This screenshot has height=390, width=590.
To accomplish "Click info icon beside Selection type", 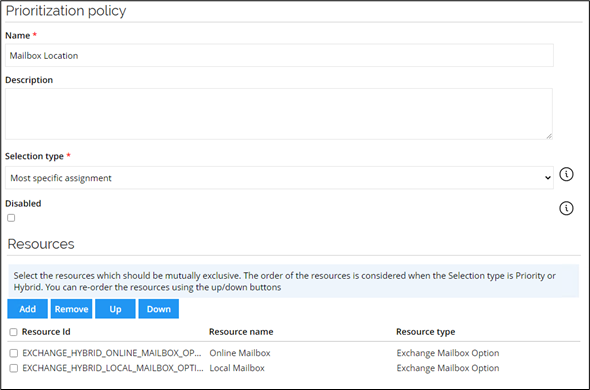I will click(x=566, y=174).
